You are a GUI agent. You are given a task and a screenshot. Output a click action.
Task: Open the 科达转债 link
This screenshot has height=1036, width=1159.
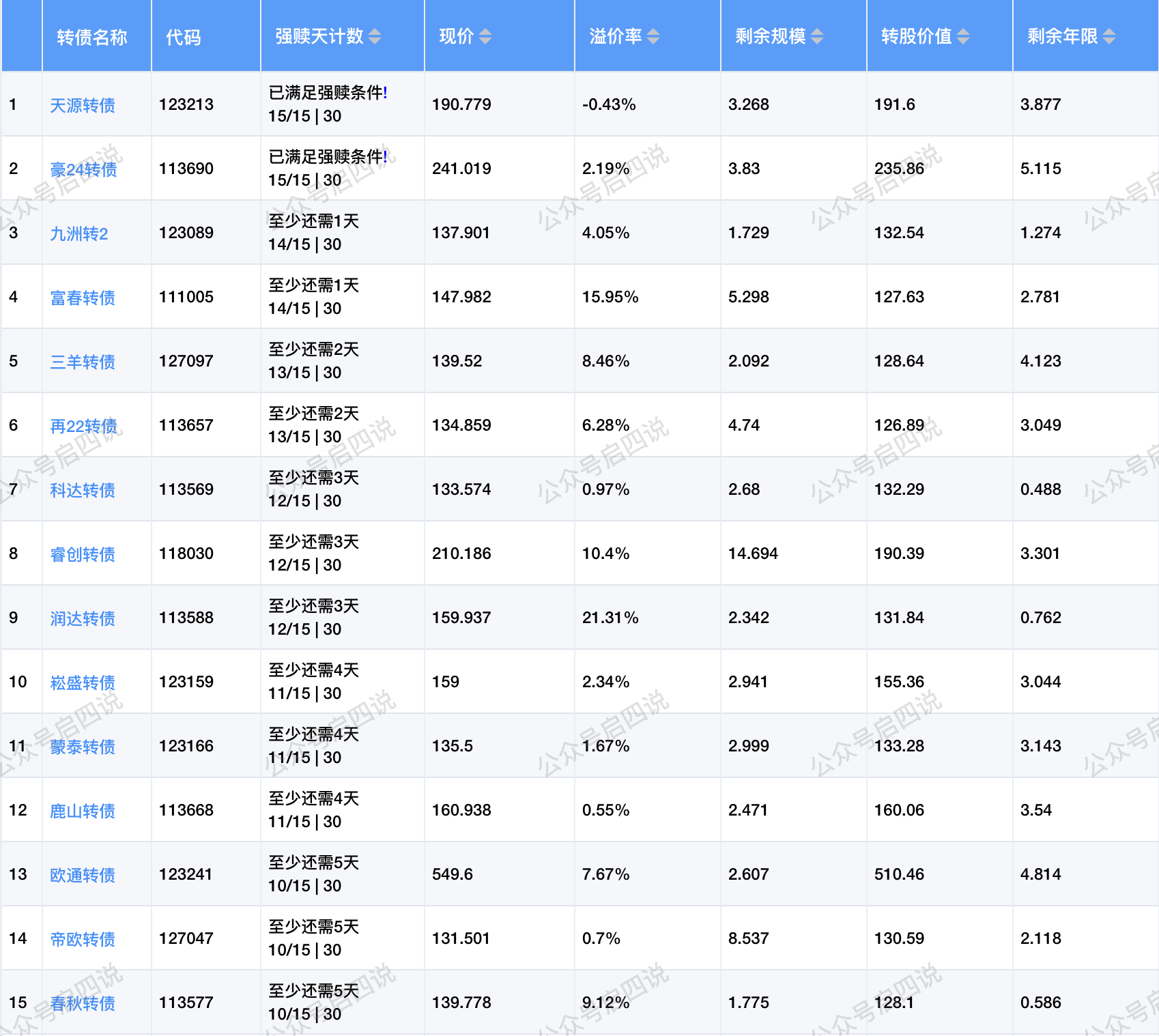[83, 490]
